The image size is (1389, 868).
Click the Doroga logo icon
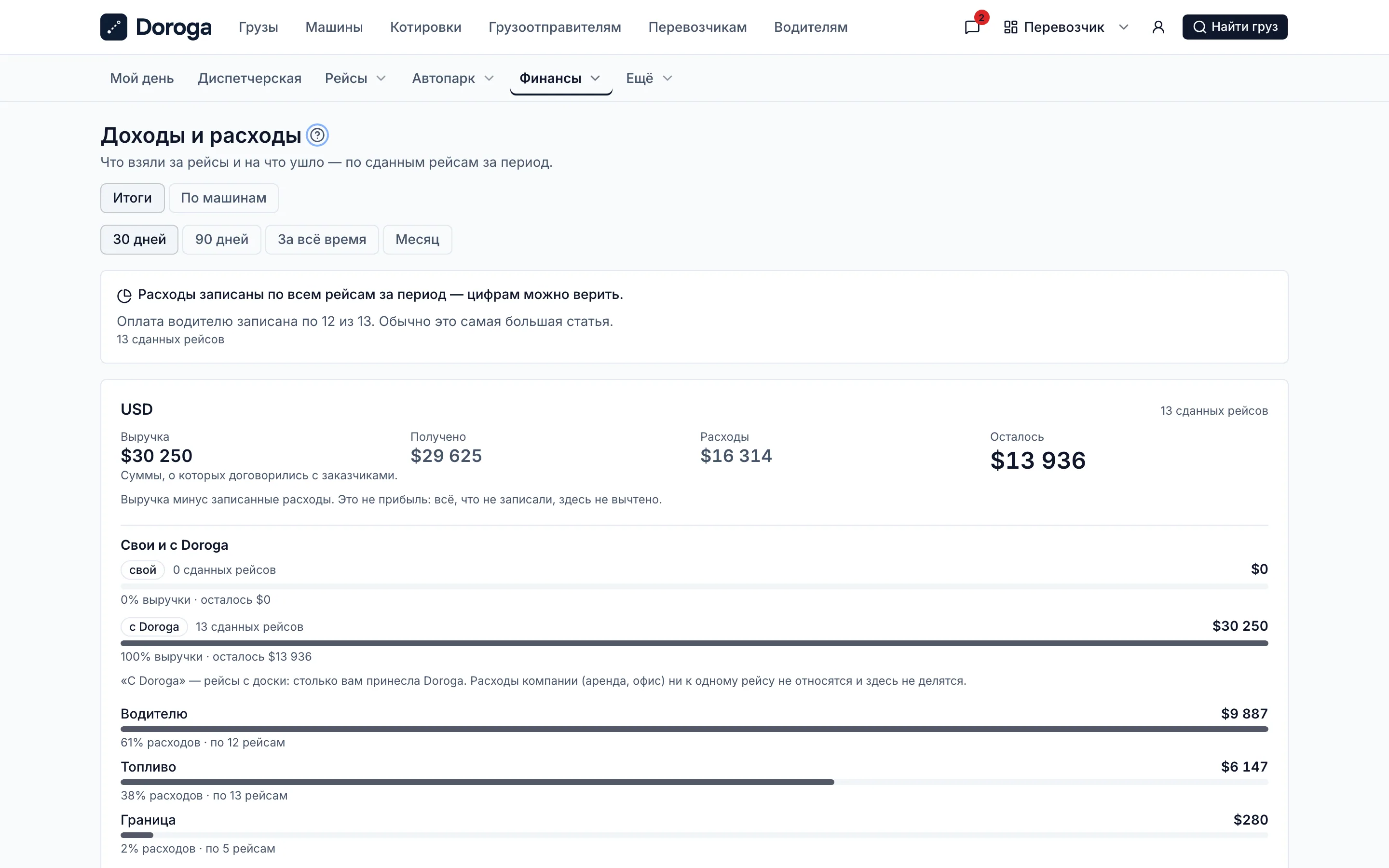(x=114, y=27)
